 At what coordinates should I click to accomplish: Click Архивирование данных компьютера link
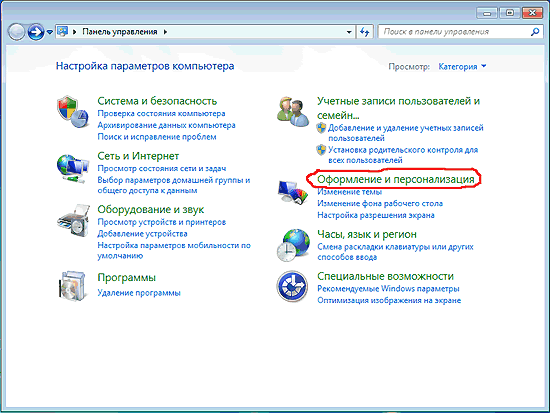tap(166, 125)
